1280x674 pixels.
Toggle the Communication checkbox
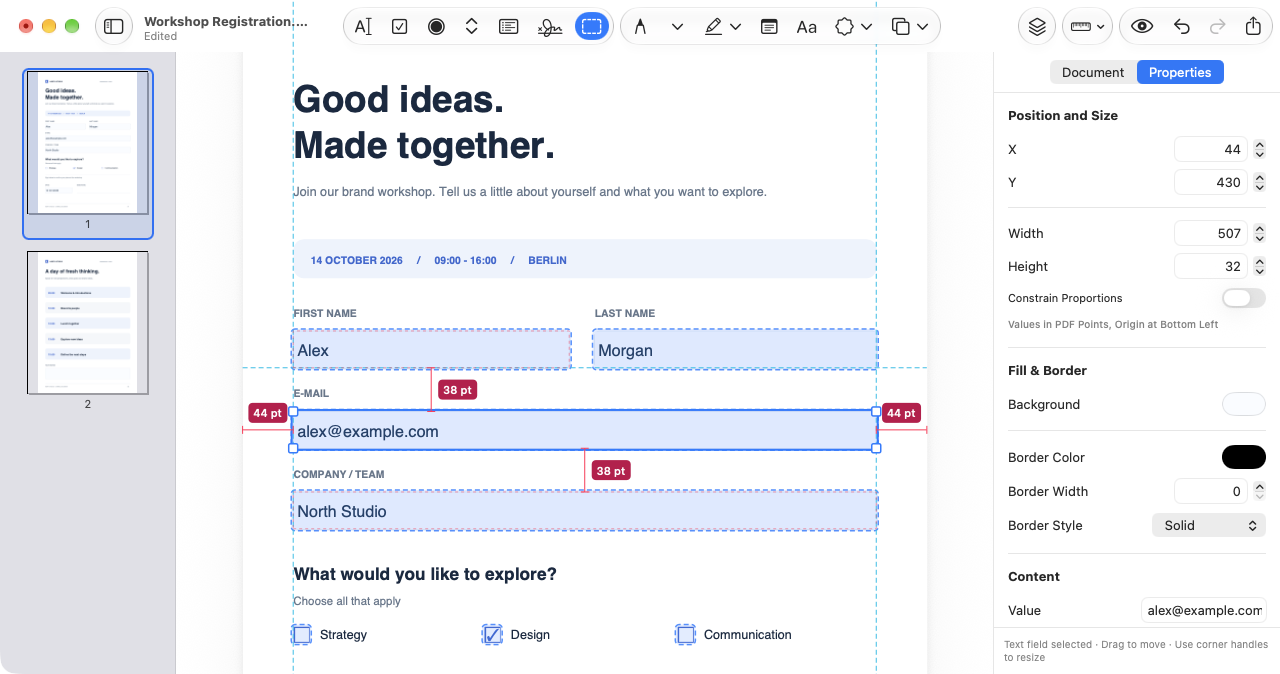pyautogui.click(x=685, y=634)
